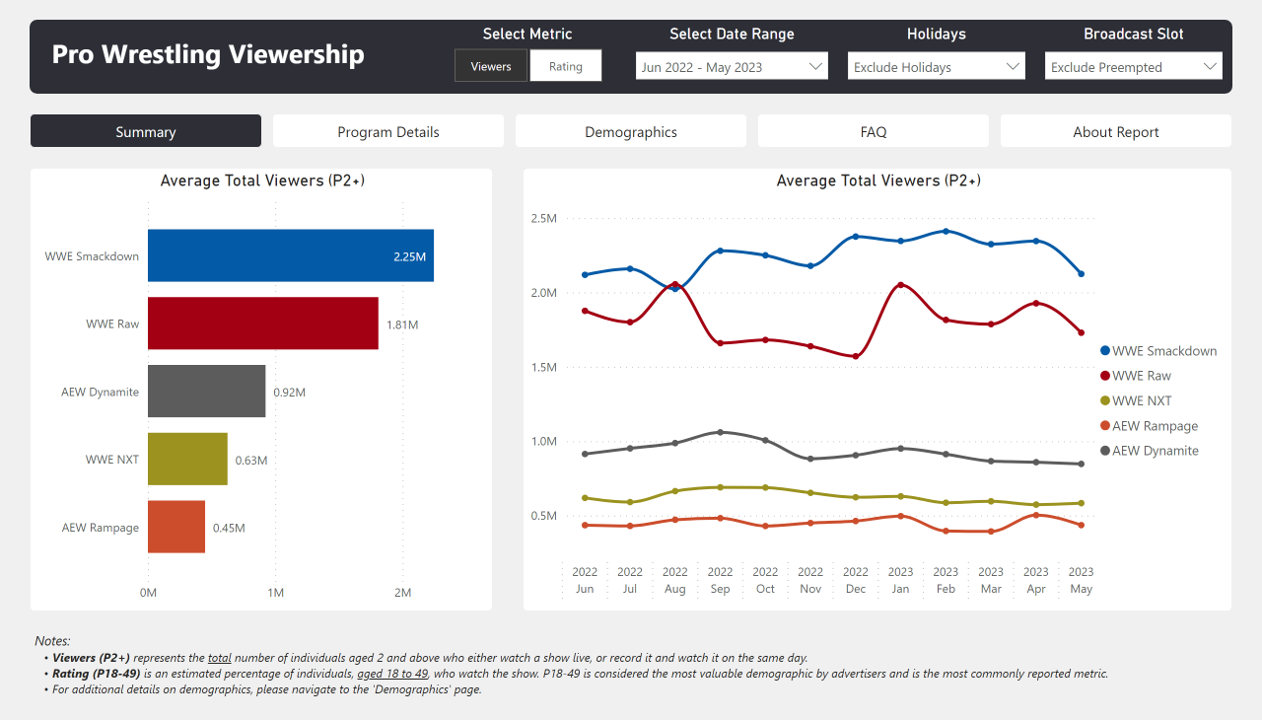Click the WWE Smackdown legend marker
Image resolution: width=1262 pixels, height=720 pixels.
1105,351
